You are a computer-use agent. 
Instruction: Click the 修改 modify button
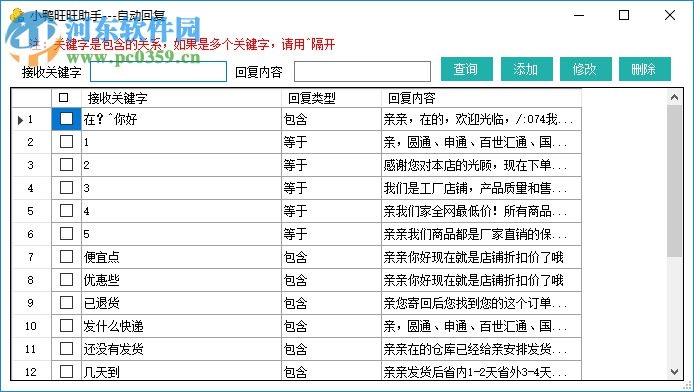tap(586, 69)
